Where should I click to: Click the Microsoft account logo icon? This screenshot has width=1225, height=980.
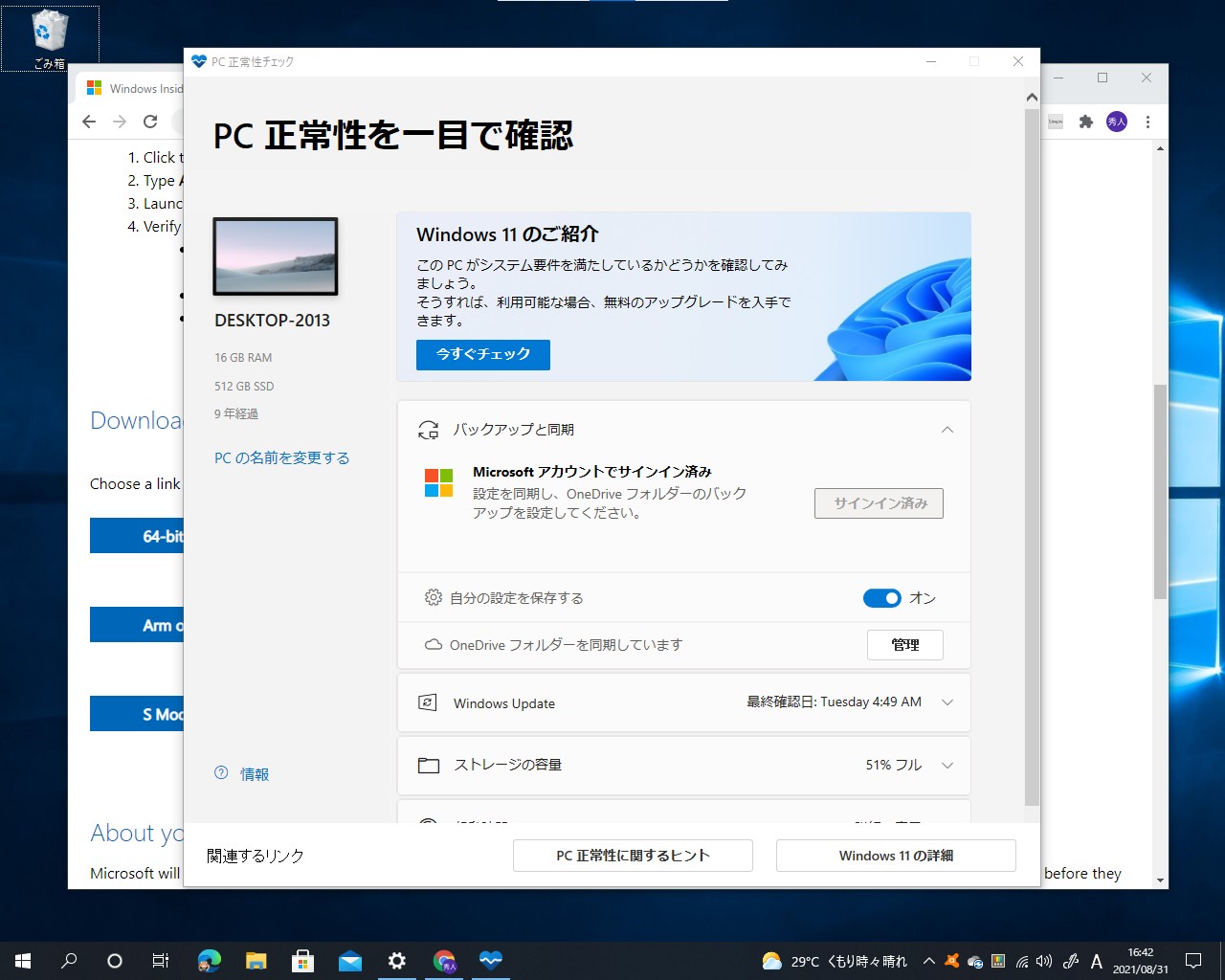(x=438, y=484)
